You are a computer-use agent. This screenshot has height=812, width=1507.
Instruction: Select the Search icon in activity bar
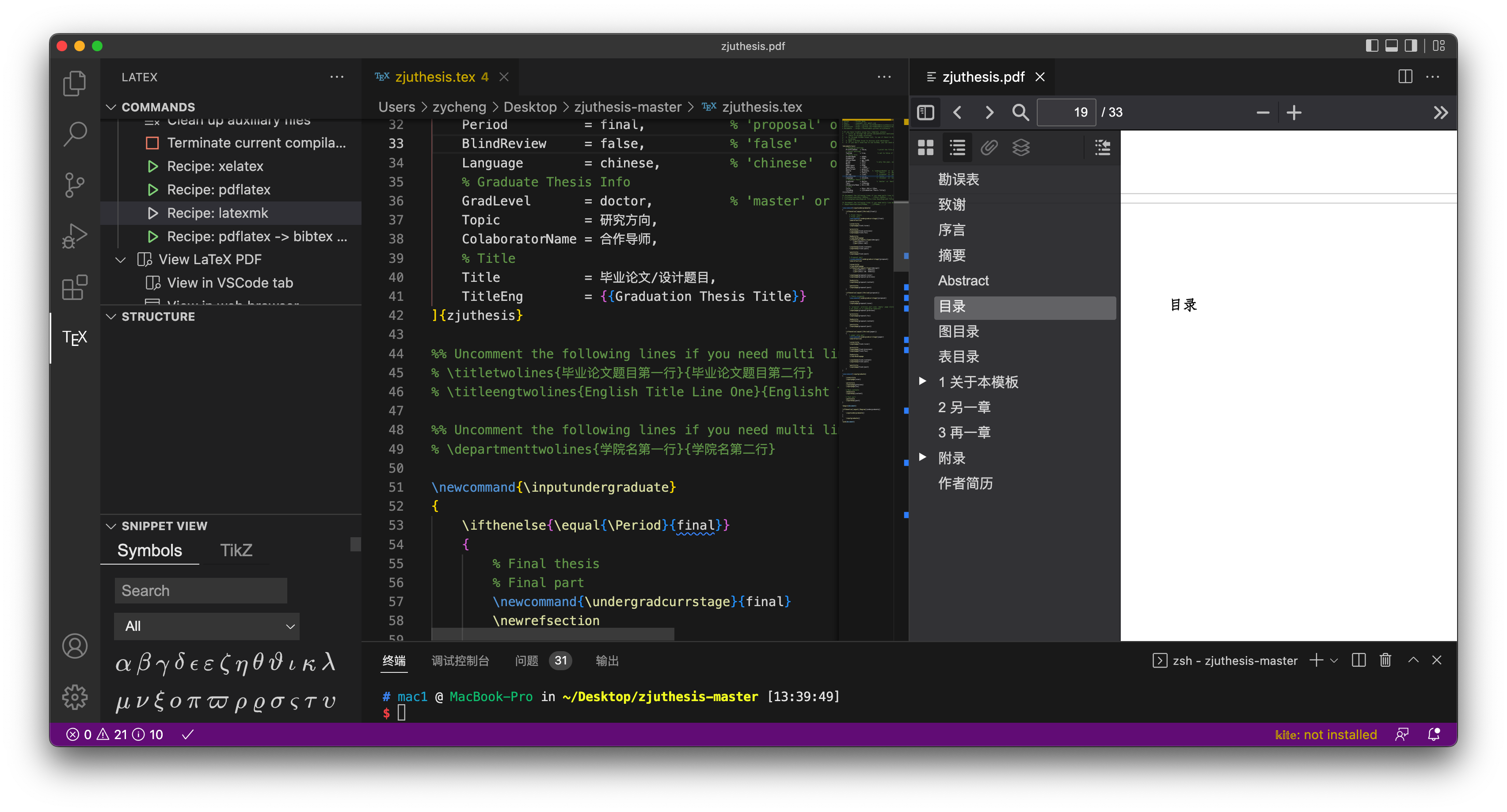74,133
